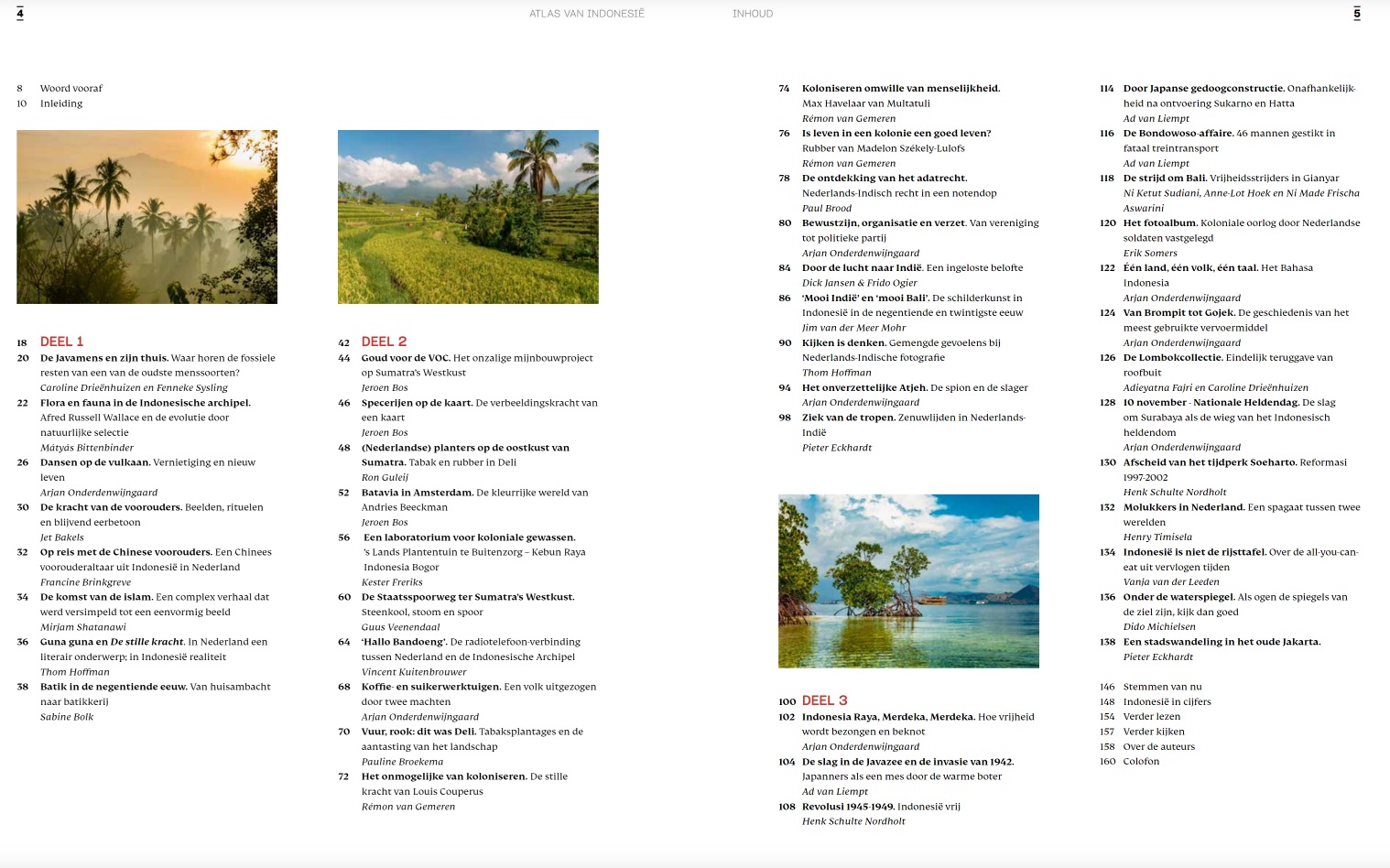Click the mangrove trees in water photo
1390x868 pixels.
(908, 581)
